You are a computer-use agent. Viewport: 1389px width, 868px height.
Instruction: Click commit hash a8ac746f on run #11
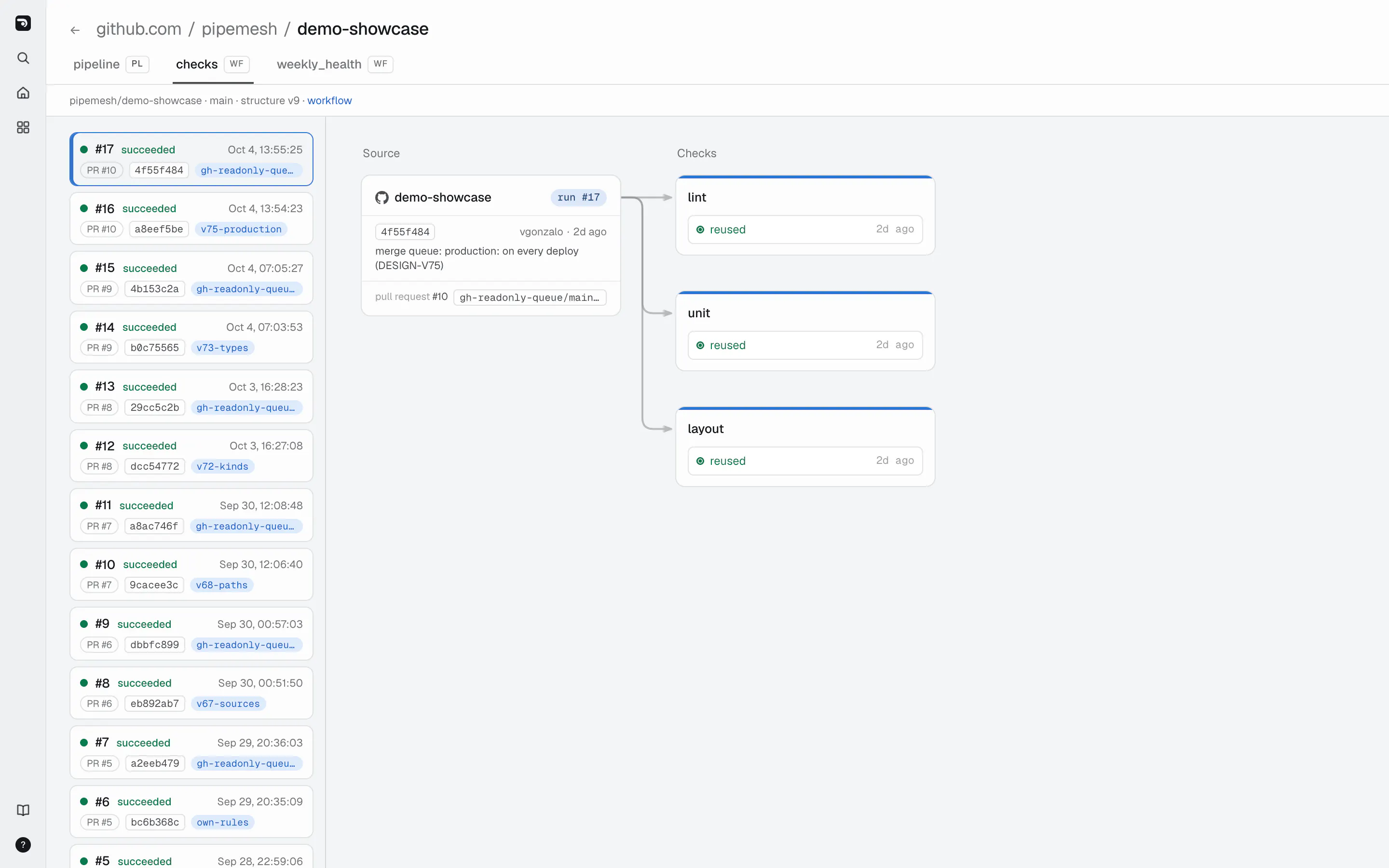(x=154, y=526)
